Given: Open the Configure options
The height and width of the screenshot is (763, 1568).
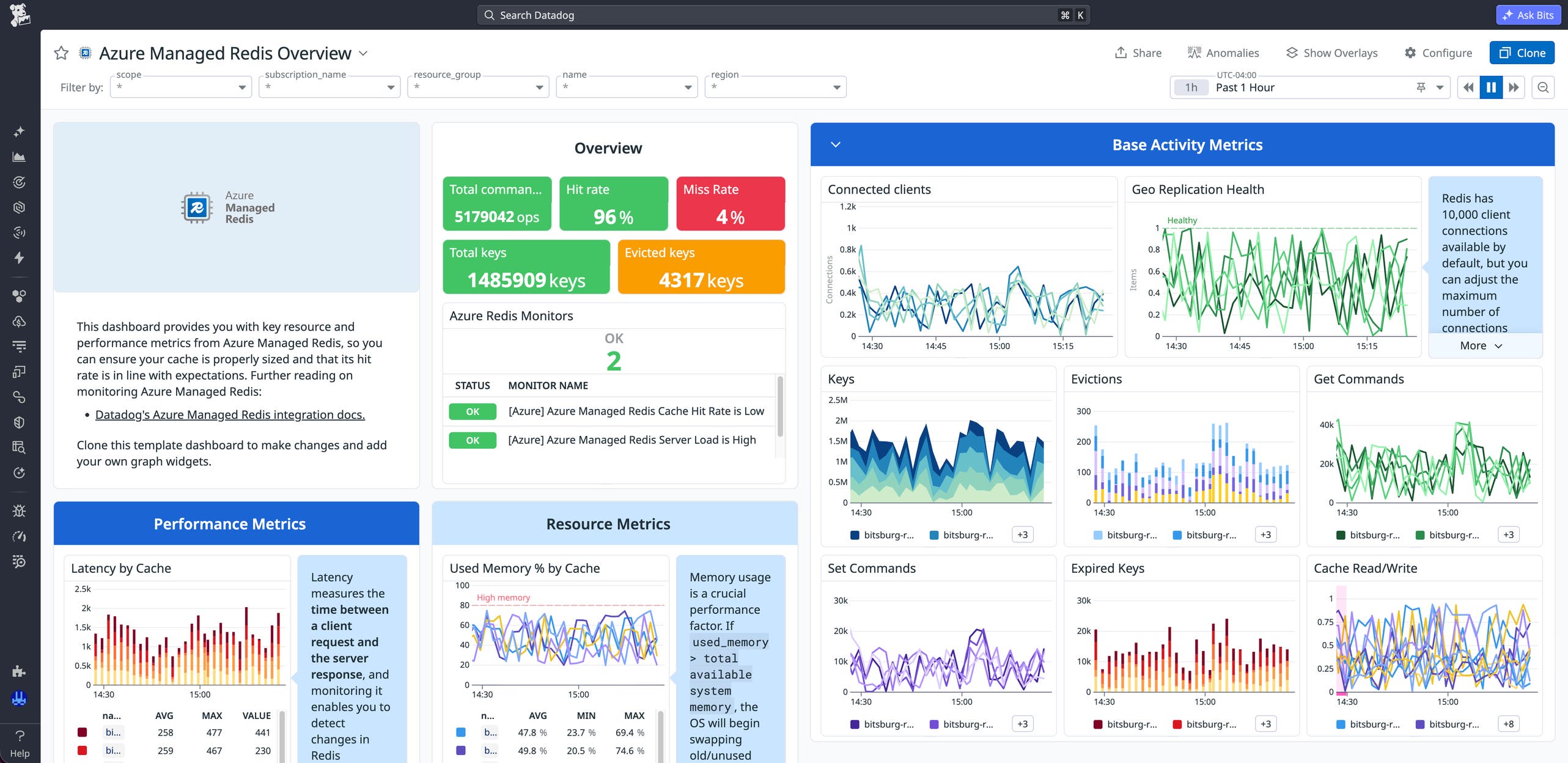Looking at the screenshot, I should (1438, 53).
